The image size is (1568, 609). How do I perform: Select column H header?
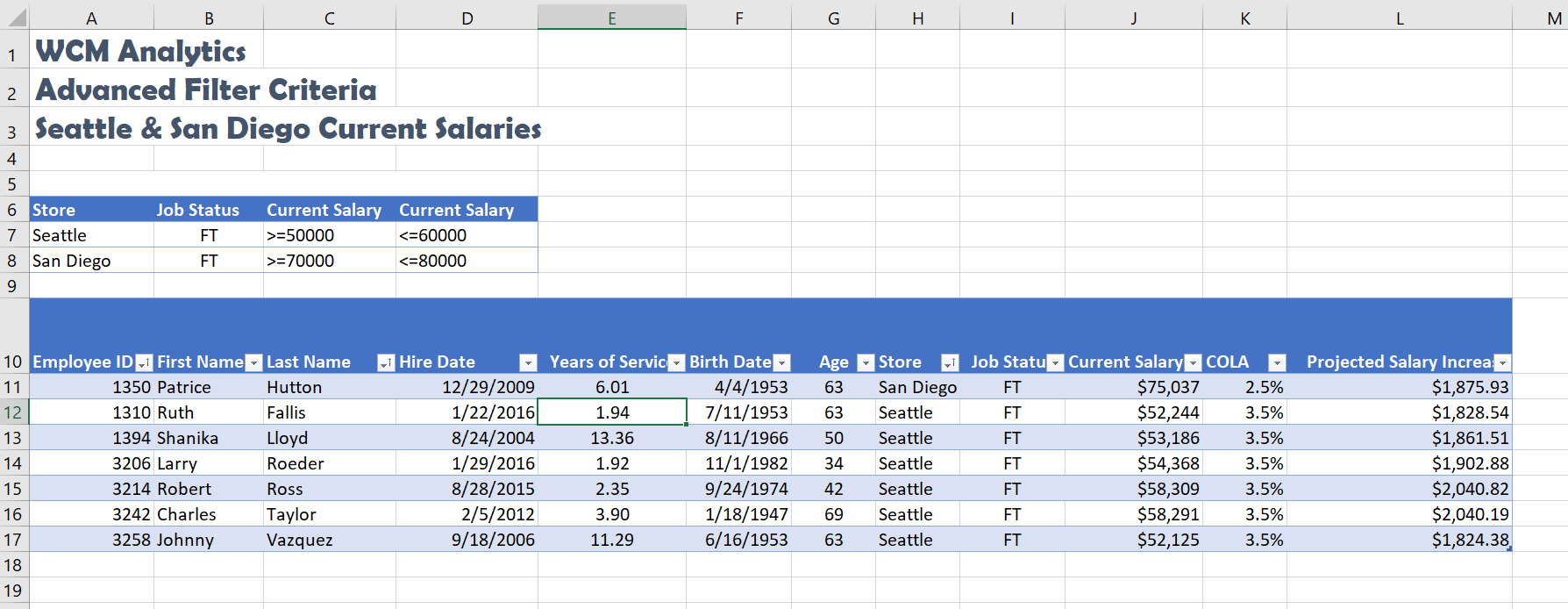click(x=917, y=18)
